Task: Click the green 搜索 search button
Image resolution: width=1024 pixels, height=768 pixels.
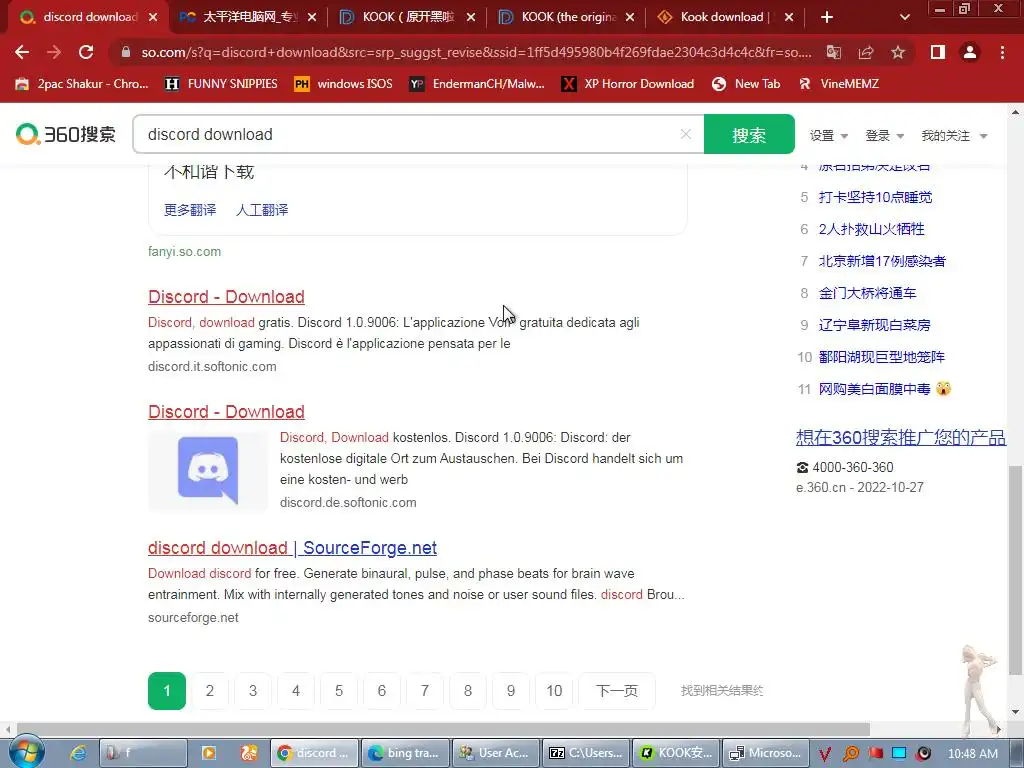Action: point(749,135)
